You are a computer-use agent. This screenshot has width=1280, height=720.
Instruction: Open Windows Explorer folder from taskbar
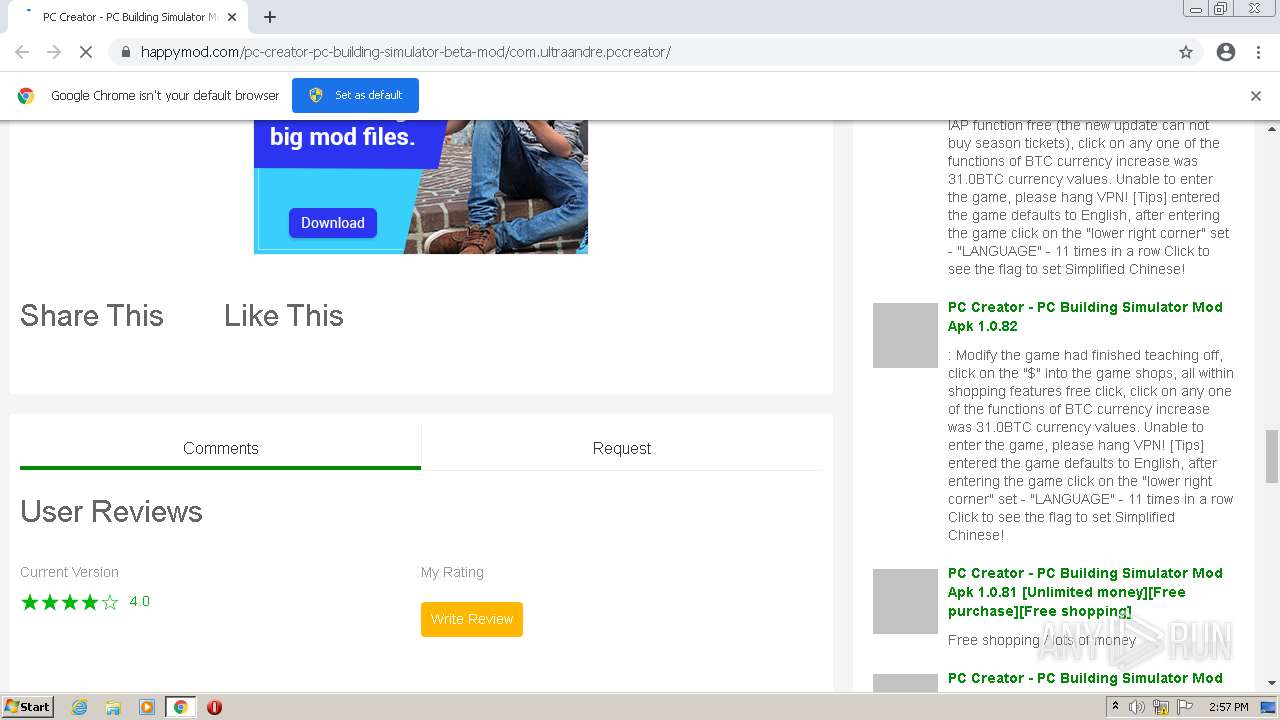coord(113,707)
